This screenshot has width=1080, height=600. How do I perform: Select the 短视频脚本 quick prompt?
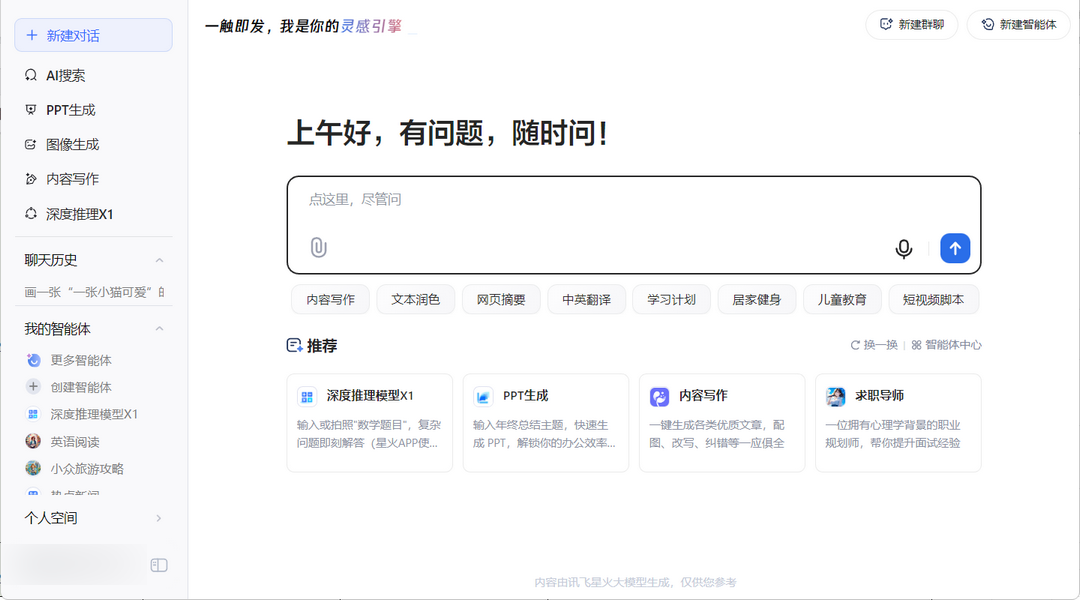(x=933, y=299)
